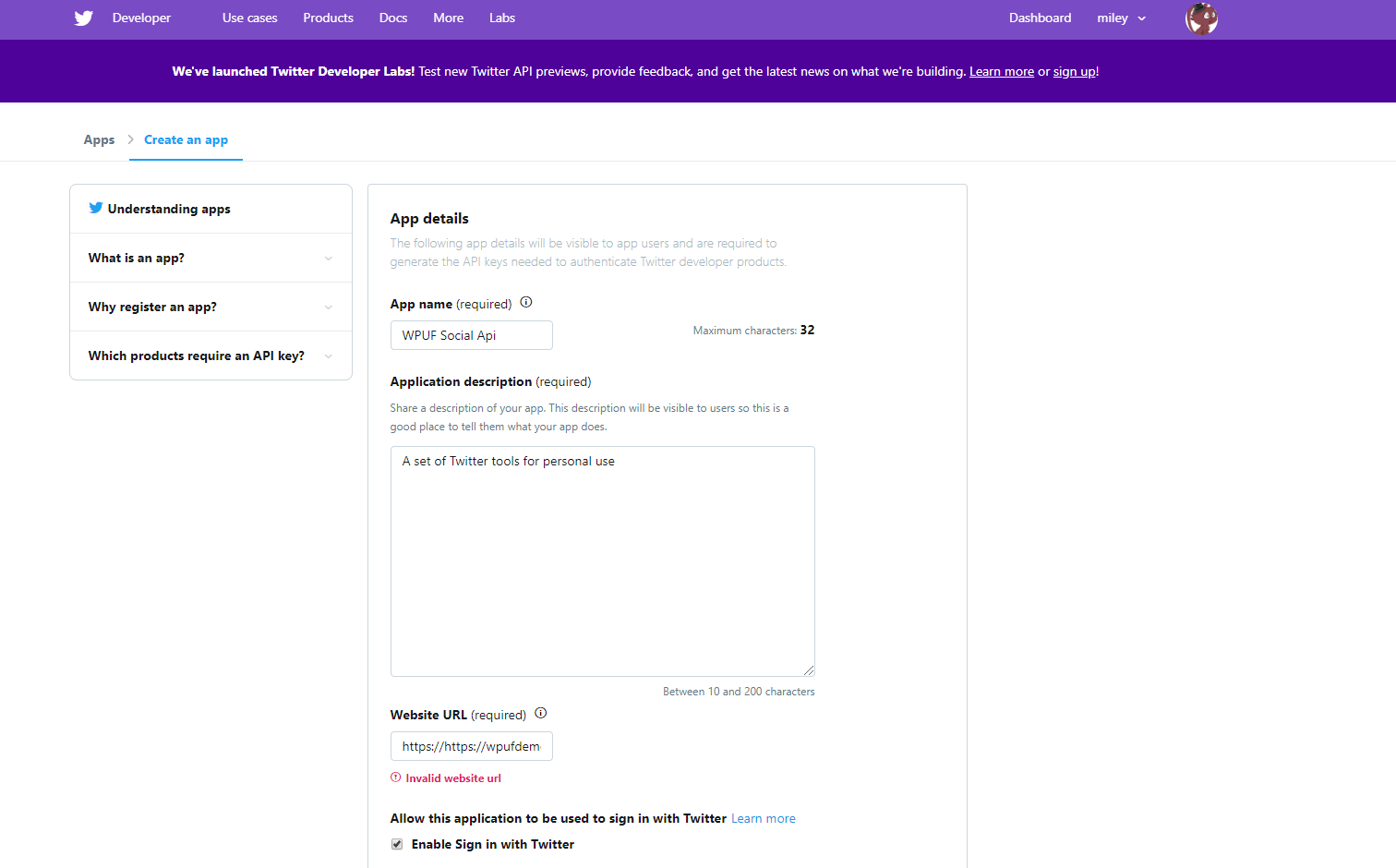Open the info tooltip next to App name
This screenshot has width=1396, height=868.
(x=525, y=302)
